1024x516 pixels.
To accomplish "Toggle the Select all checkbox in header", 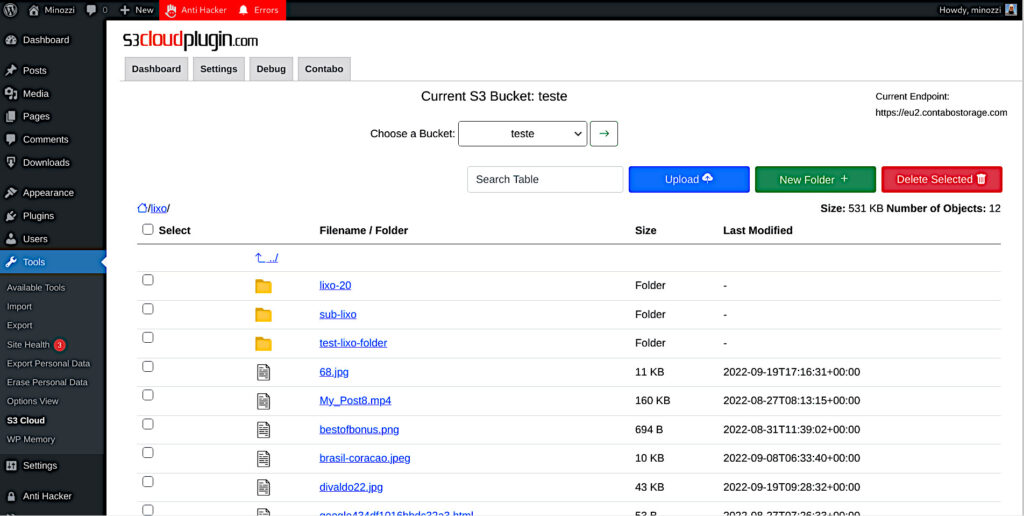I will click(x=148, y=229).
